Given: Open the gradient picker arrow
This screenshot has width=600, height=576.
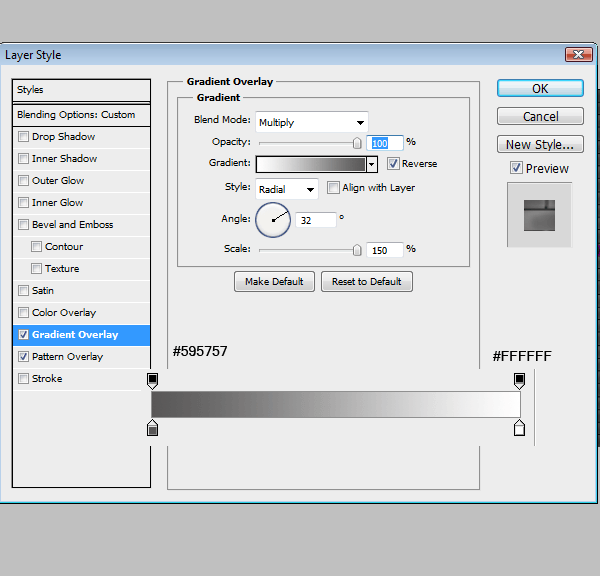Looking at the screenshot, I should [x=372, y=165].
